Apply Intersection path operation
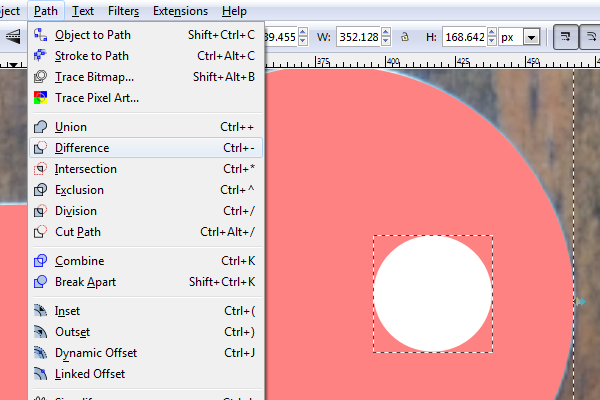 pos(146,169)
